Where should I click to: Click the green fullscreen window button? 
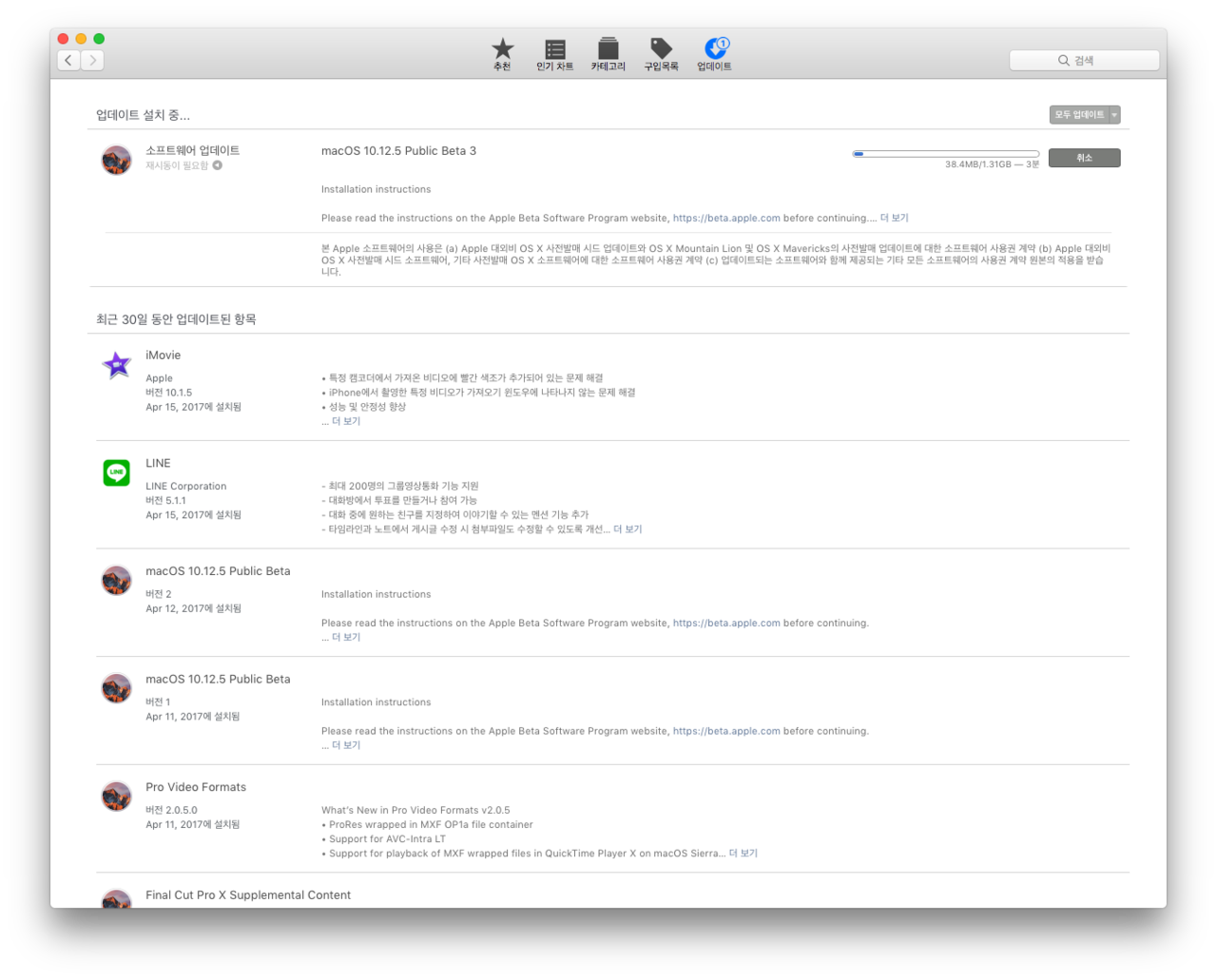(99, 39)
